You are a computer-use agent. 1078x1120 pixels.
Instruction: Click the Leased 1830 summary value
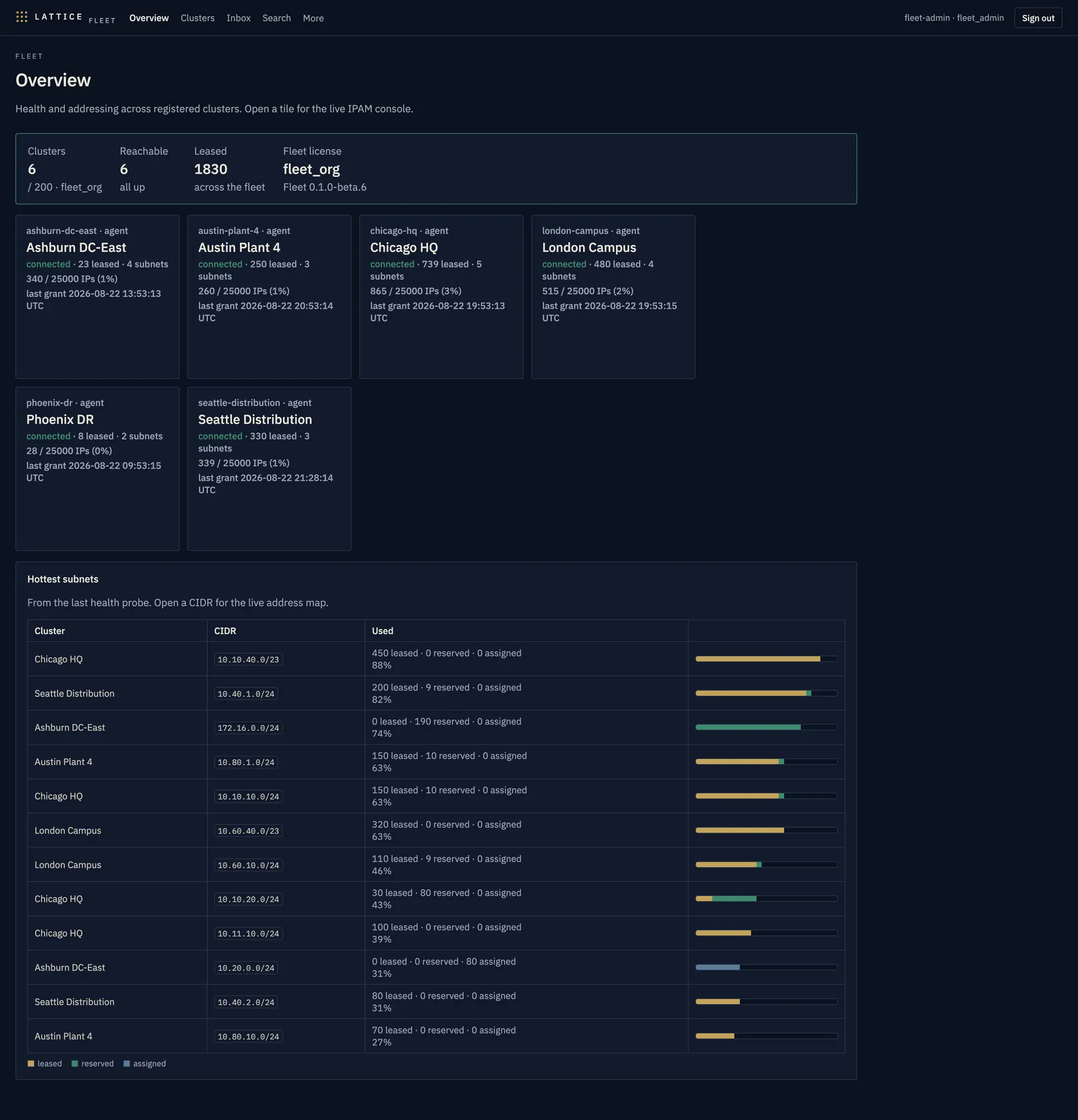pos(210,169)
